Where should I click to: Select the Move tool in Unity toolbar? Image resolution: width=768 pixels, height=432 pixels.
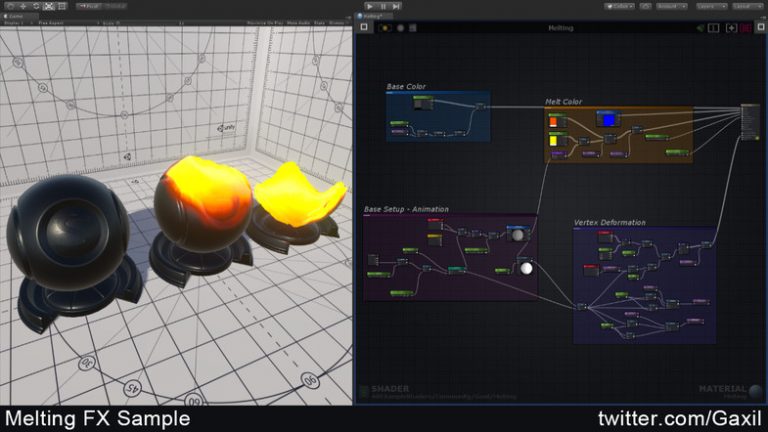tap(23, 6)
